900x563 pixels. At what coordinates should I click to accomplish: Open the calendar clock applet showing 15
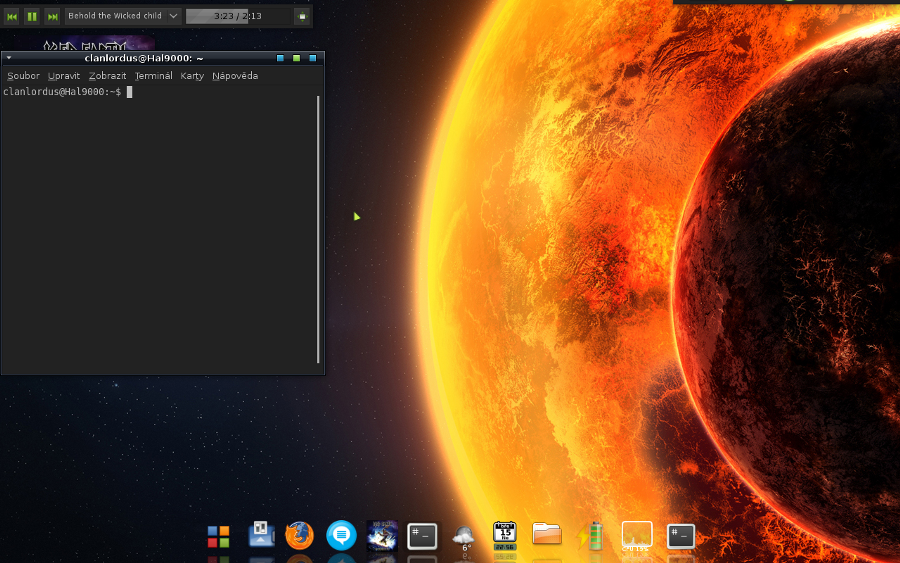[505, 536]
